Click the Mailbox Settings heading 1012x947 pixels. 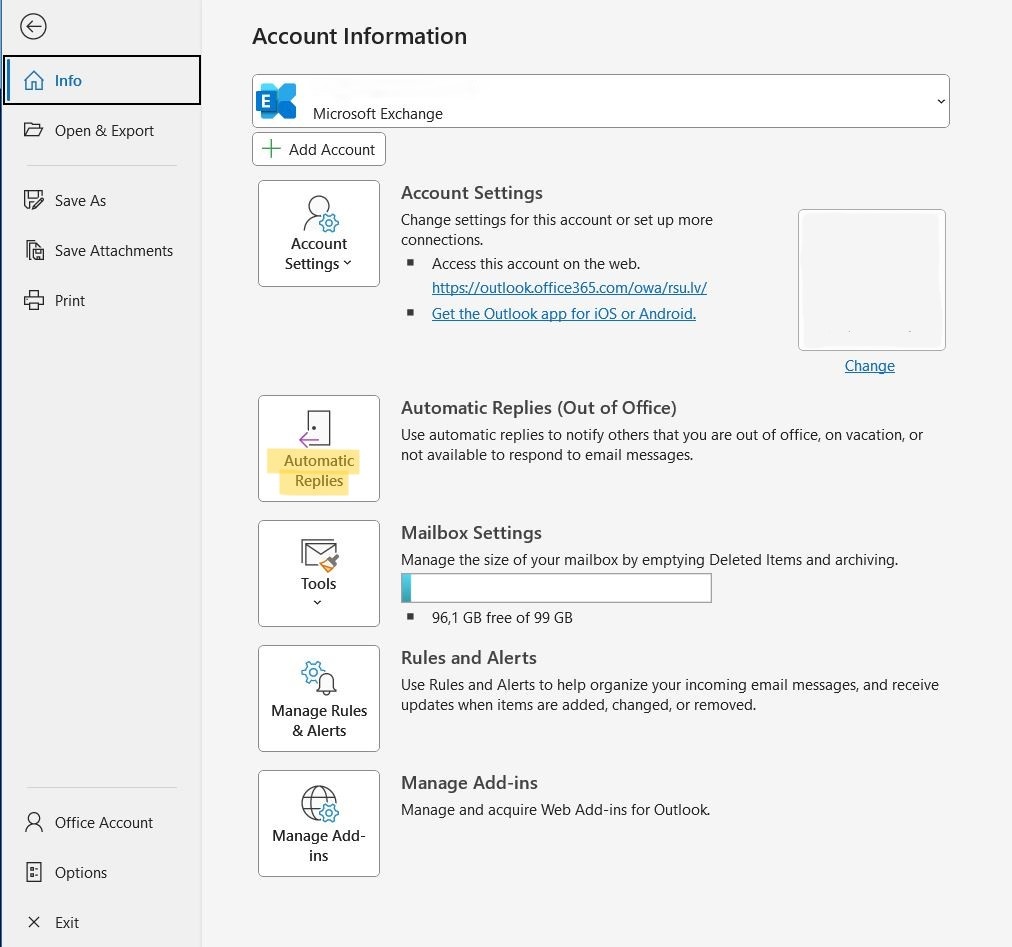point(471,533)
